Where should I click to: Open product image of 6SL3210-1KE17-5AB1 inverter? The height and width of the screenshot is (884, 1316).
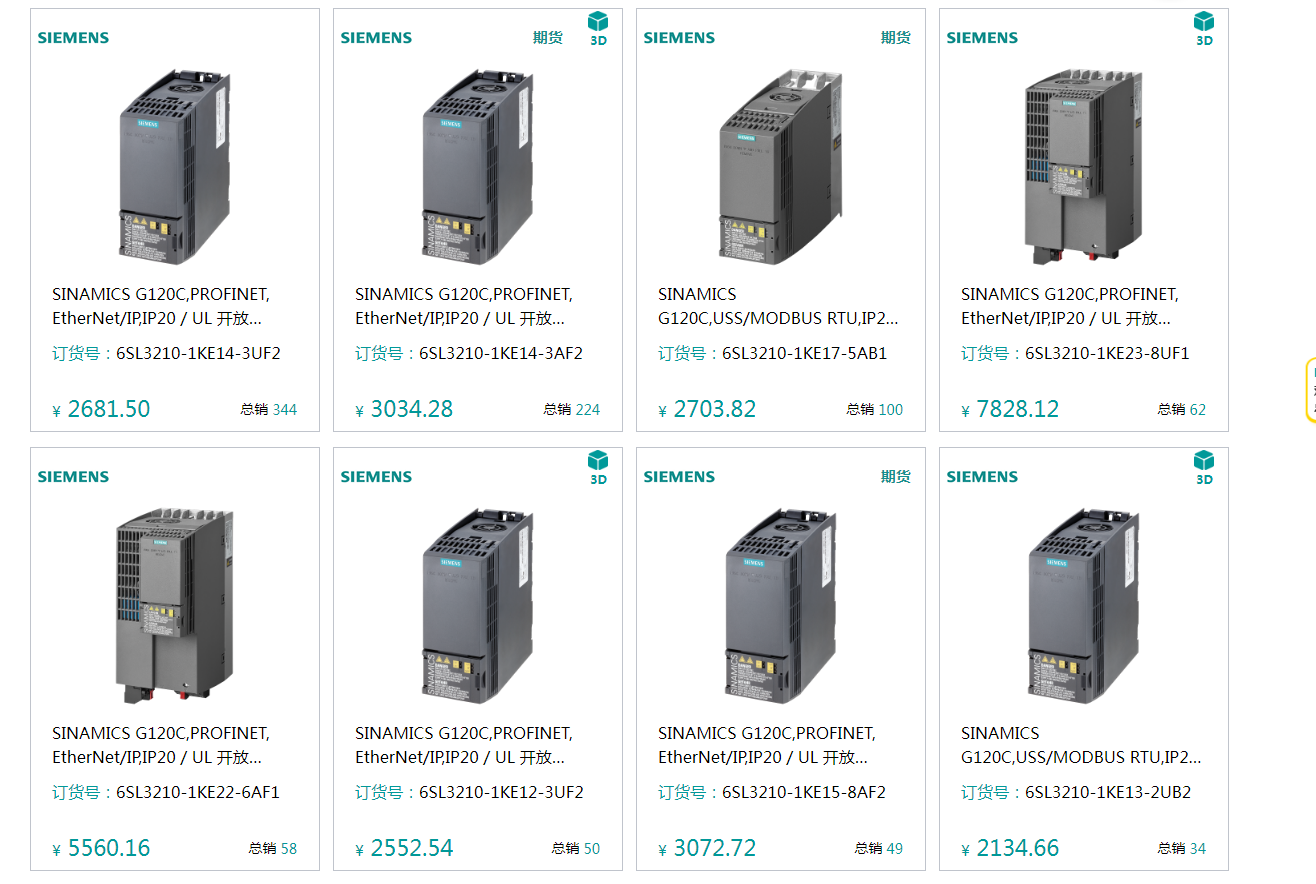pyautogui.click(x=781, y=167)
